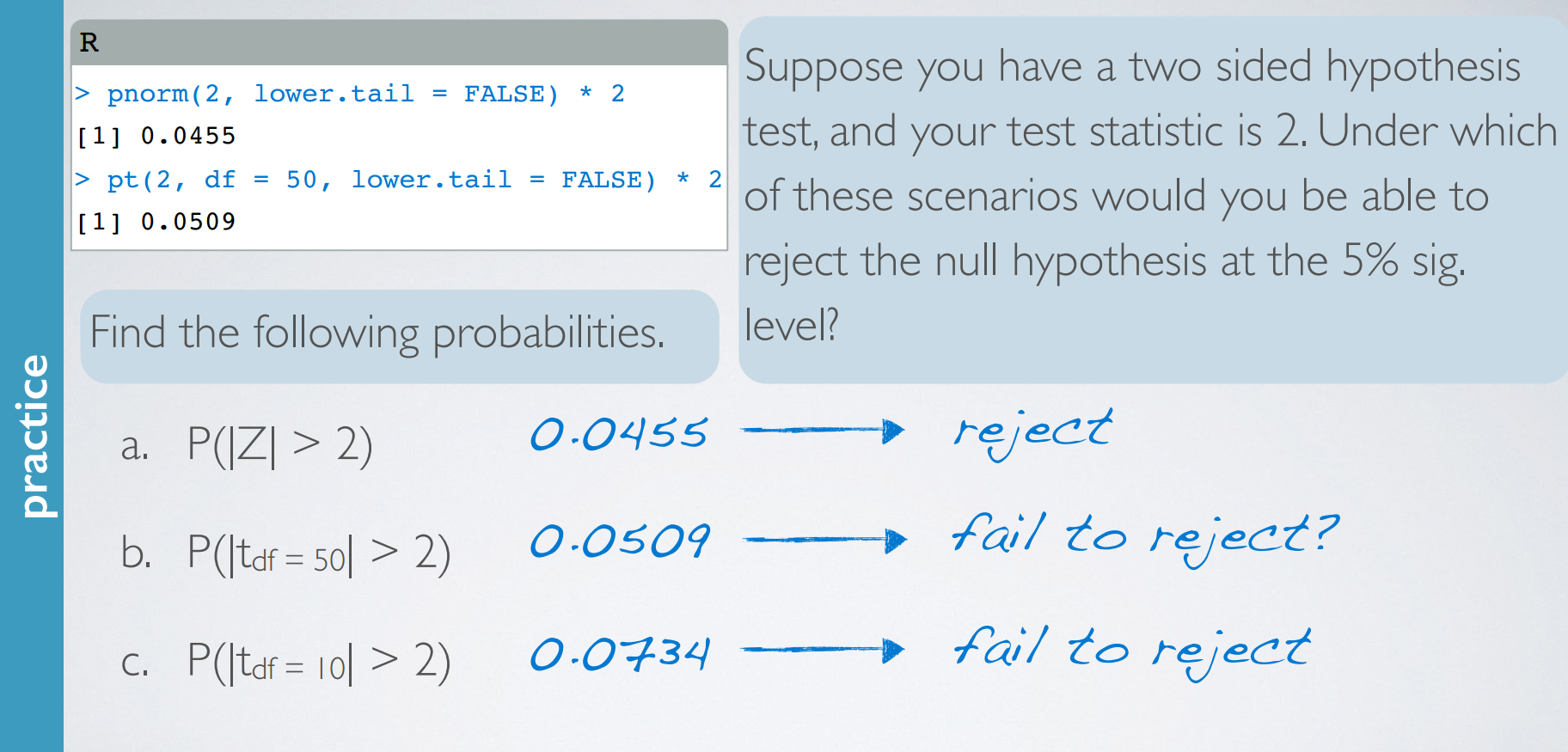Select the pt df = 50 command line
The image size is (1568, 752).
398,180
